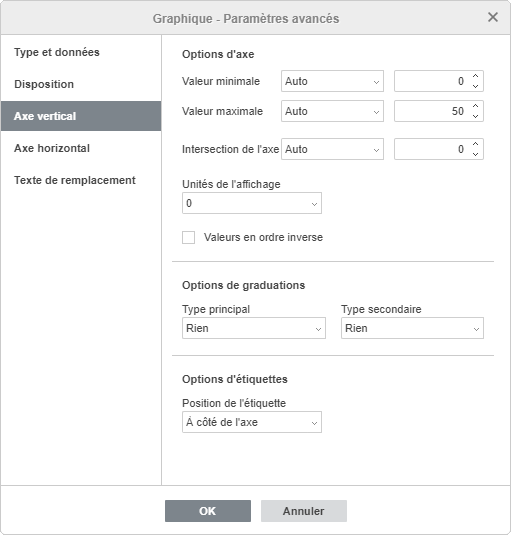Screen dimensions: 511x535
Task: Expand the Type principal dropdown
Action: [254, 328]
